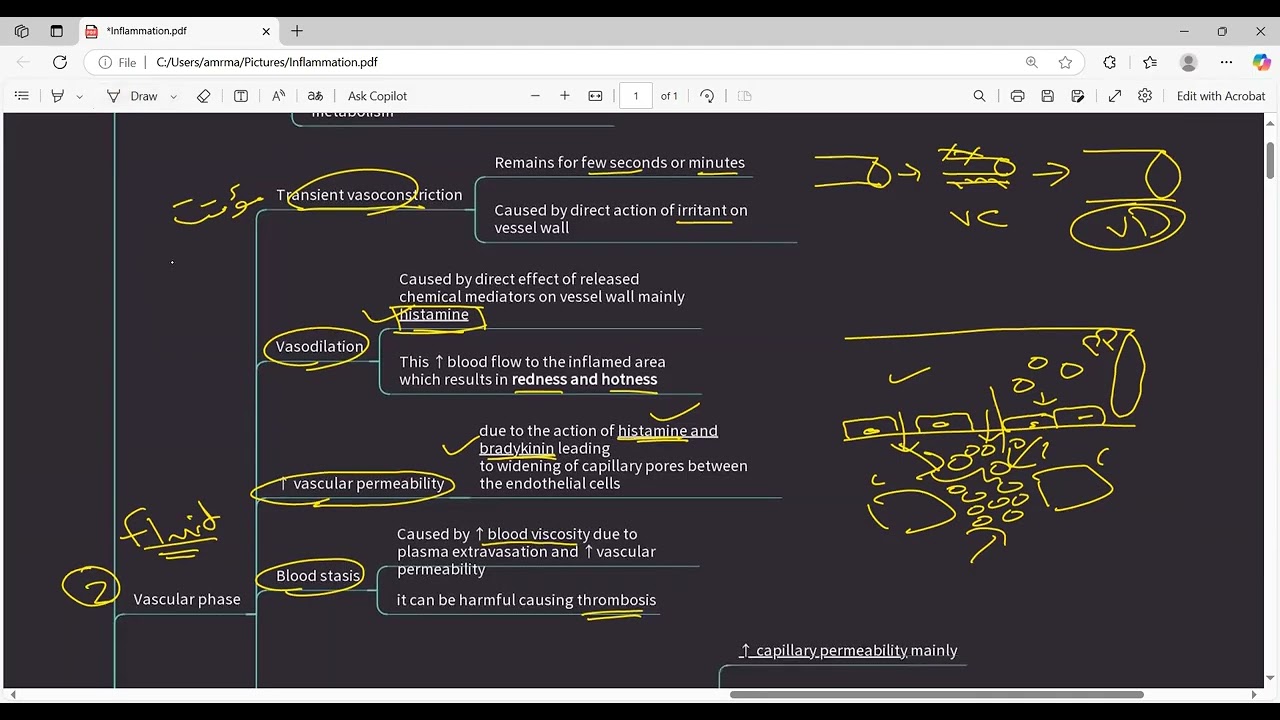Open the Extensions puzzle icon
The width and height of the screenshot is (1280, 720).
[1110, 62]
